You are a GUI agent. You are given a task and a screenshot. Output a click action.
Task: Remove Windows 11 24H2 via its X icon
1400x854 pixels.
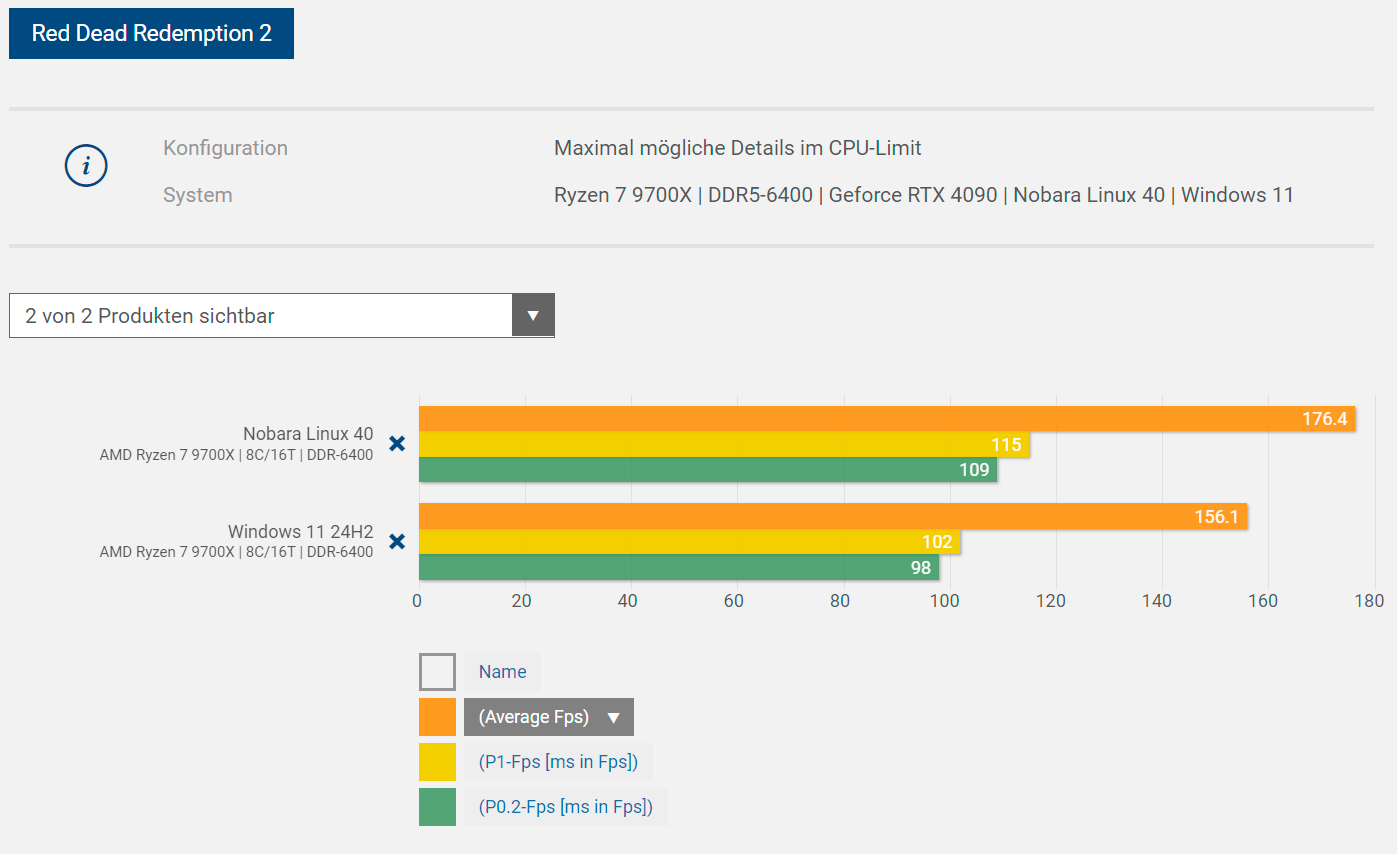[x=397, y=541]
